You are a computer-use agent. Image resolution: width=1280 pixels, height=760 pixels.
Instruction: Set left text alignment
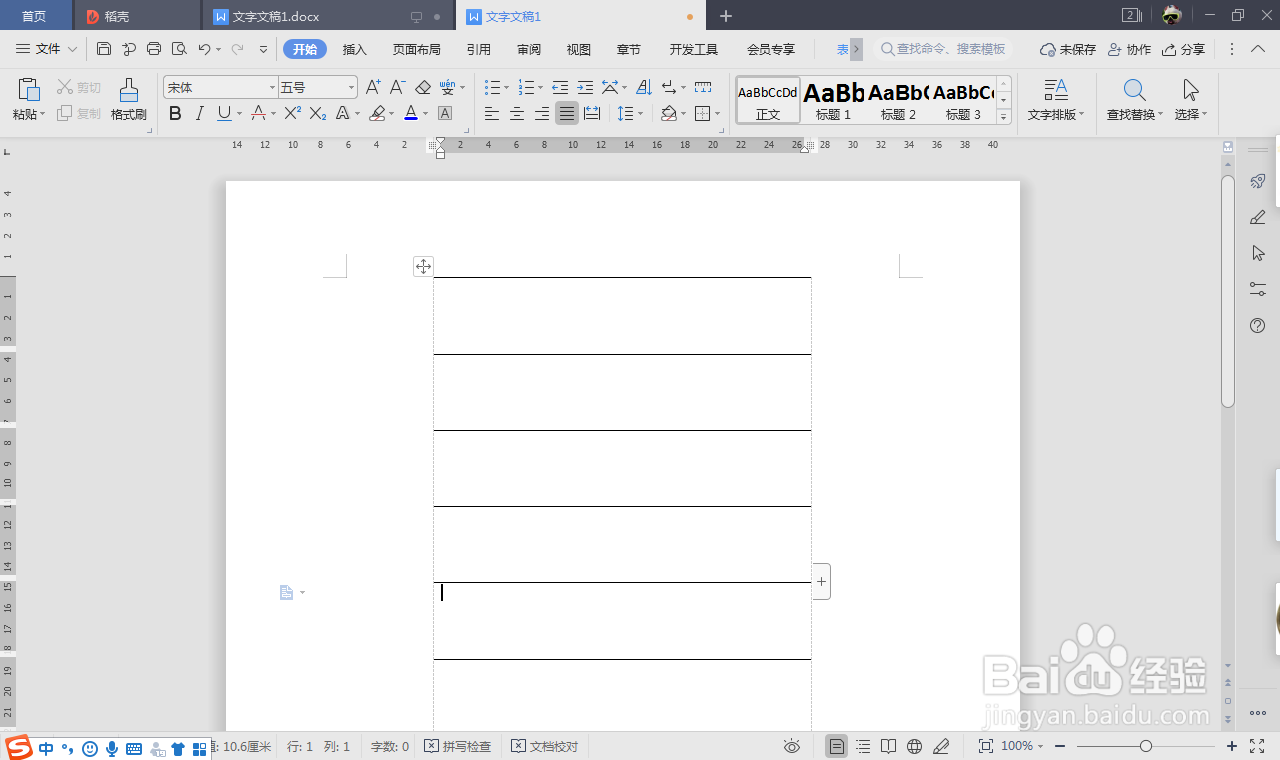point(492,113)
